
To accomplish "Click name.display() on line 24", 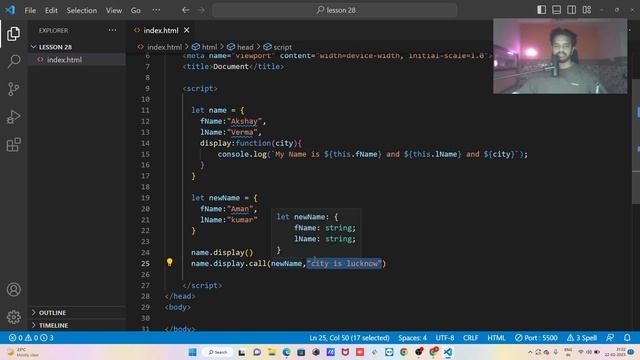I will coord(222,252).
